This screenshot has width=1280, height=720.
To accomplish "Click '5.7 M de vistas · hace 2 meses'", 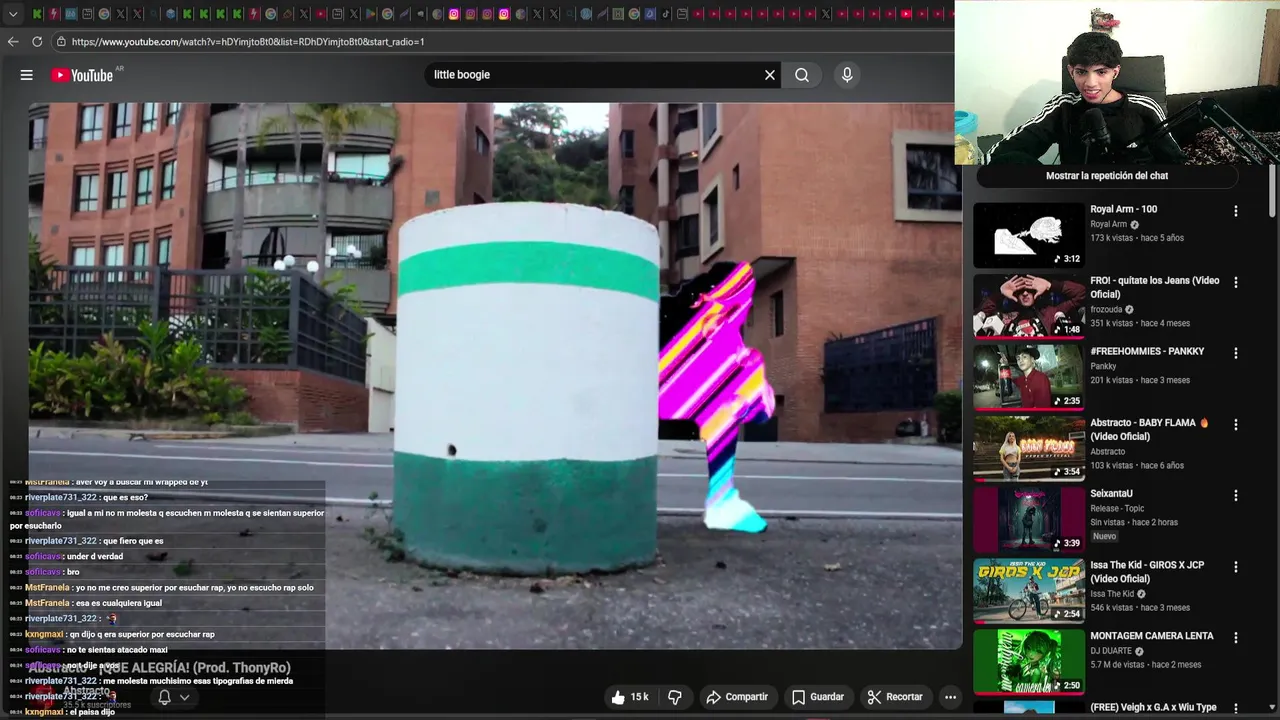I will click(1146, 665).
